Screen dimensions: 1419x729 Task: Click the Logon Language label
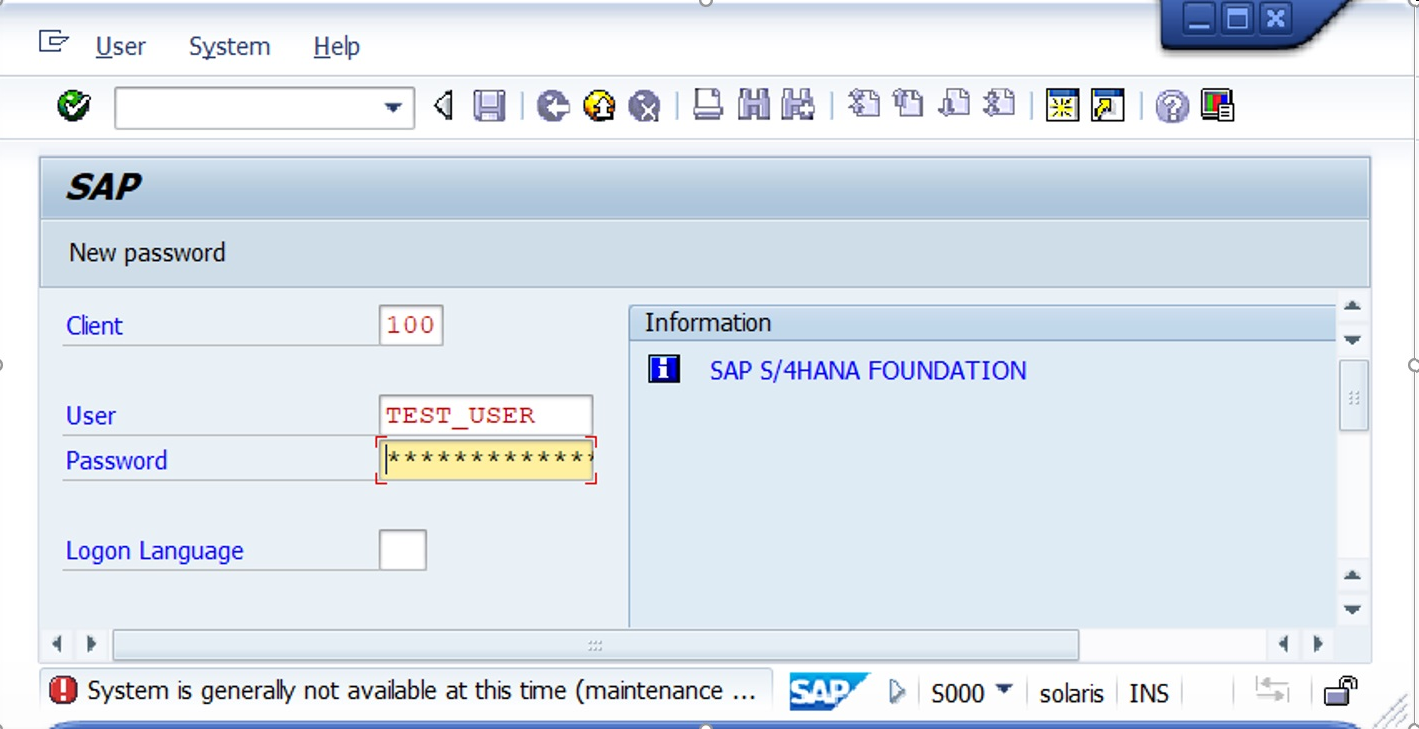pos(154,551)
